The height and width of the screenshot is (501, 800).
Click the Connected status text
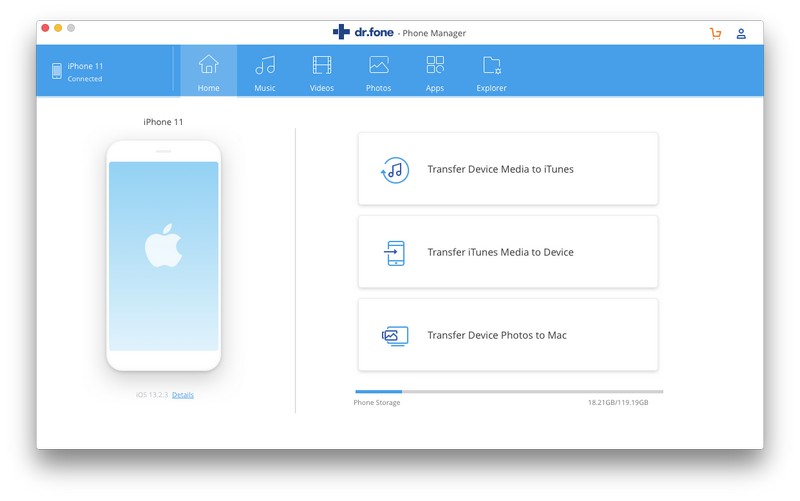pos(85,79)
